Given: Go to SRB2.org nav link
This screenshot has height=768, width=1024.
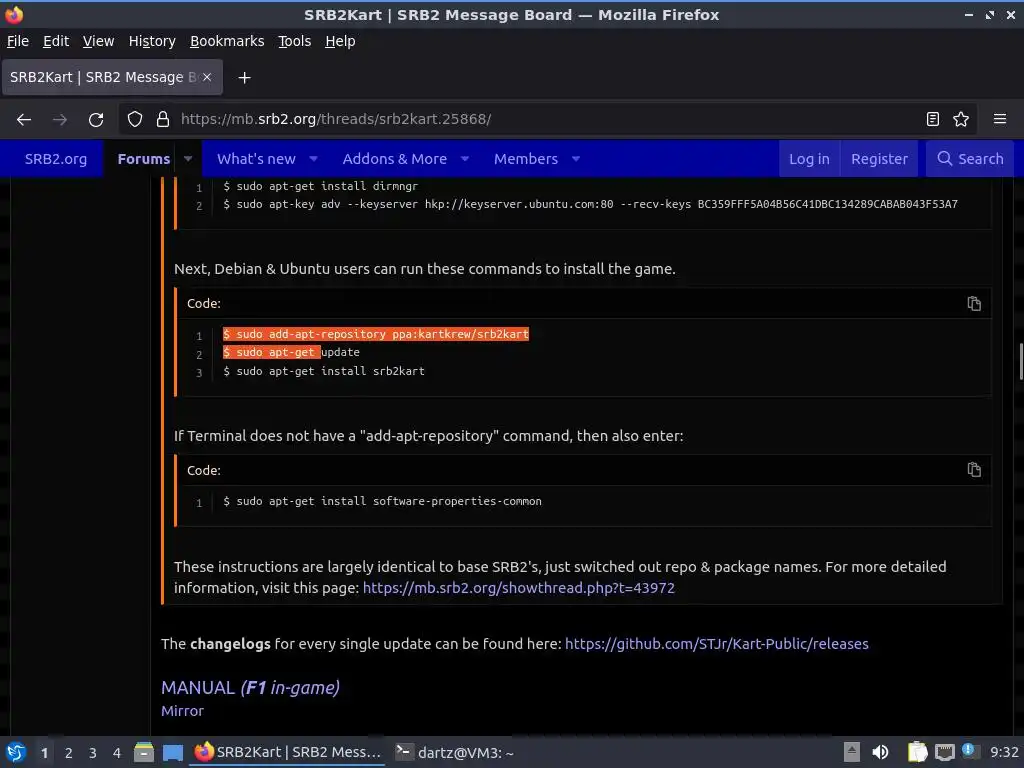Looking at the screenshot, I should click(56, 159).
